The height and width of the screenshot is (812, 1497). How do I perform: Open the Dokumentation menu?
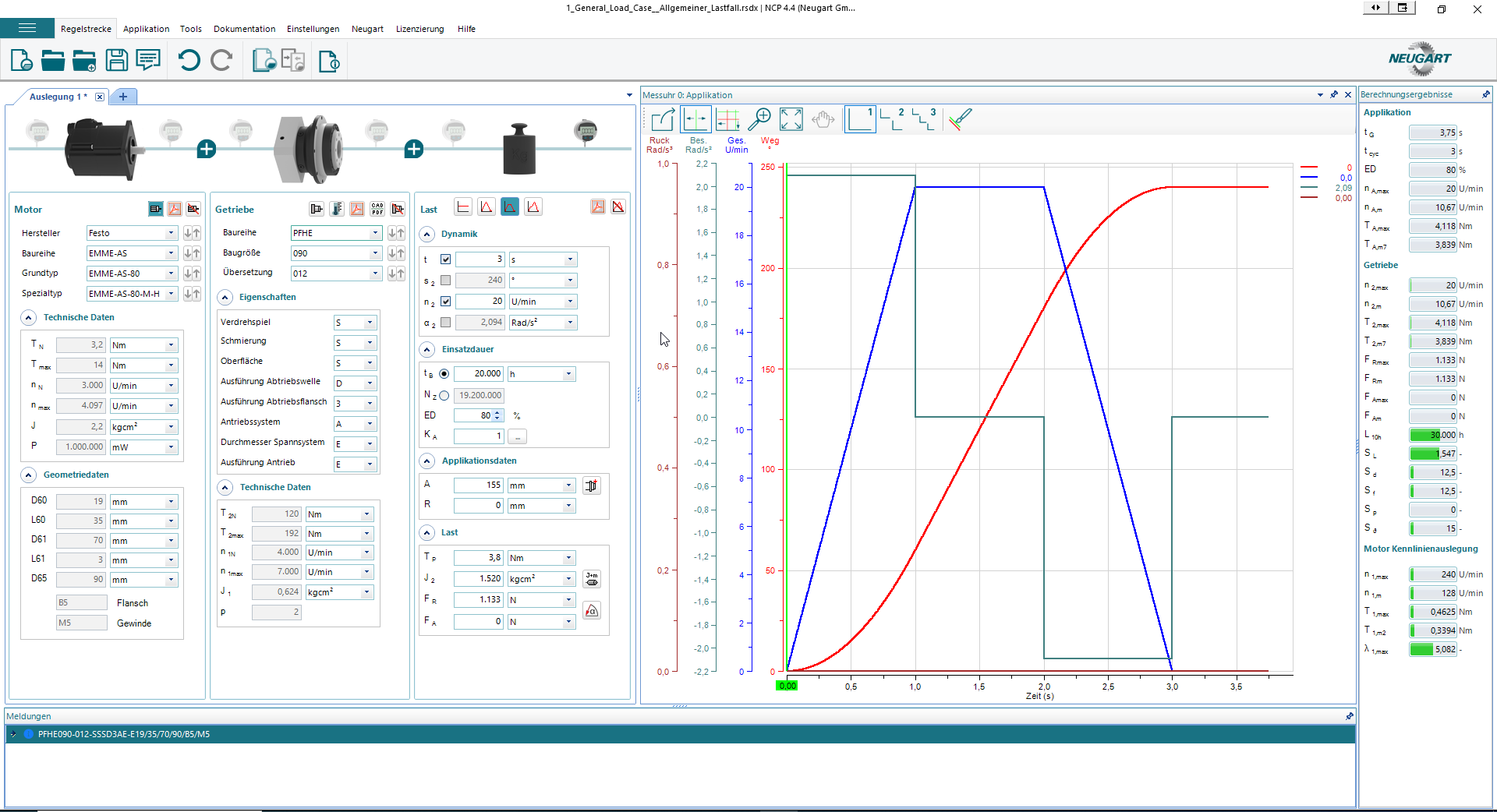pos(244,29)
